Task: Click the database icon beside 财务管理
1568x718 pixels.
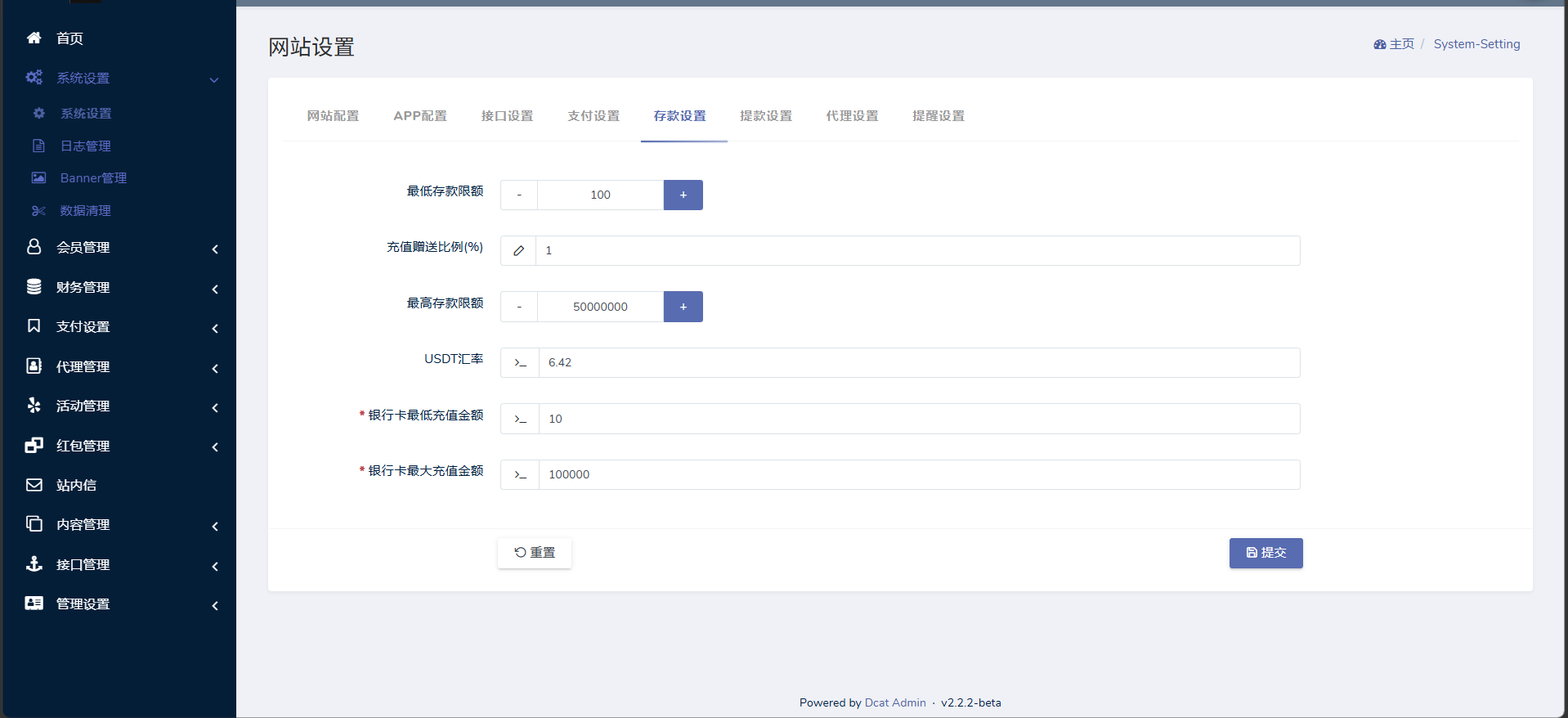Action: 34,286
